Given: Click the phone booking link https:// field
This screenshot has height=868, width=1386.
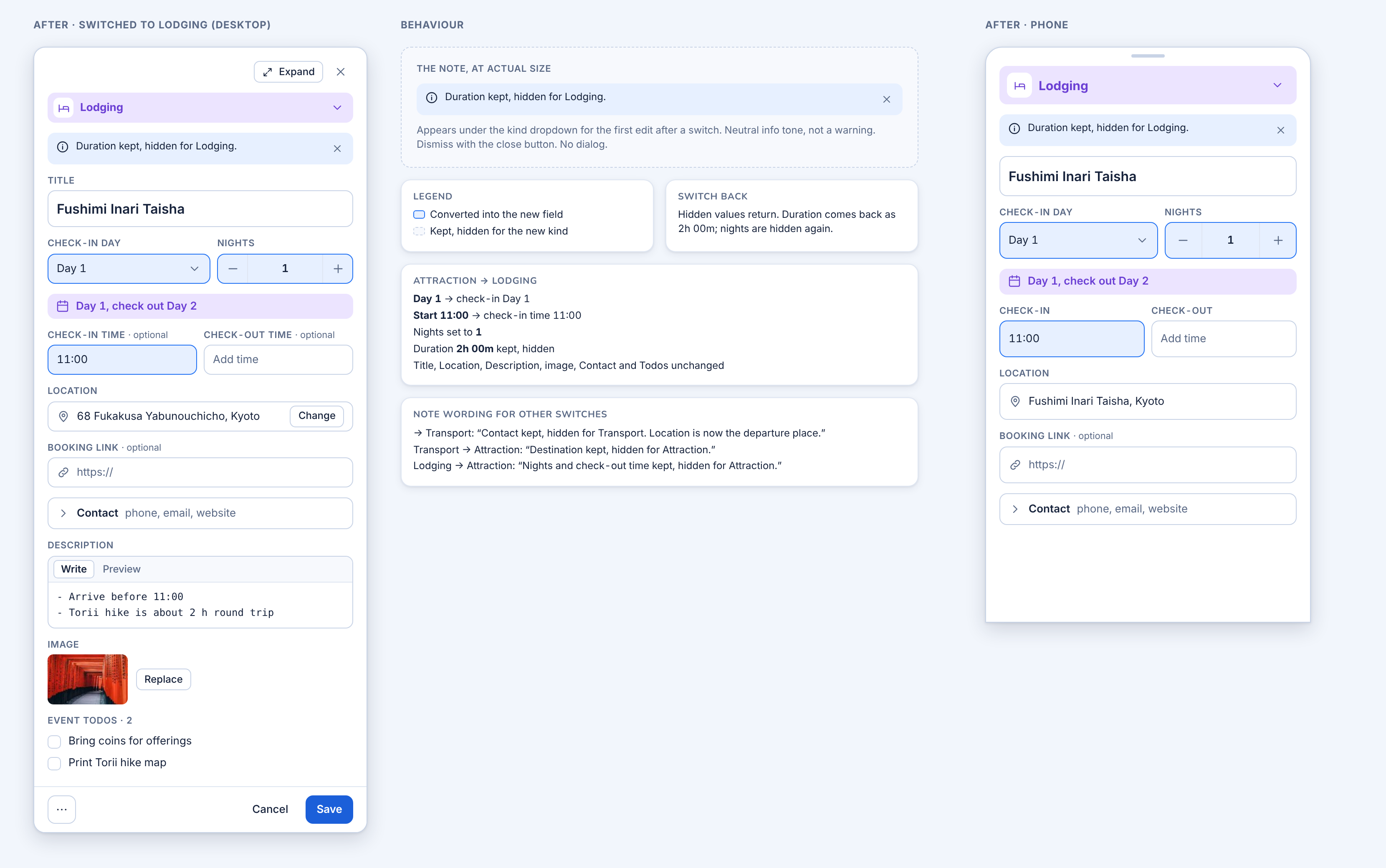Looking at the screenshot, I should [x=1147, y=465].
